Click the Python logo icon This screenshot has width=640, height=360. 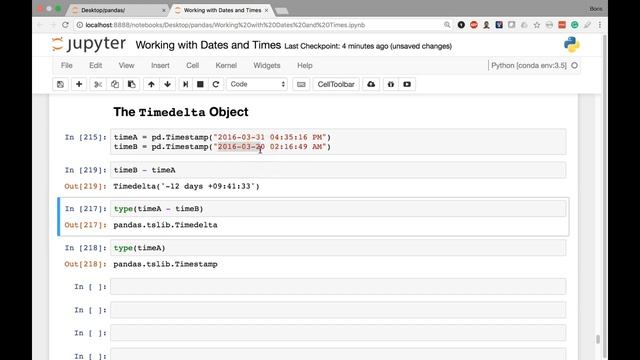571,44
